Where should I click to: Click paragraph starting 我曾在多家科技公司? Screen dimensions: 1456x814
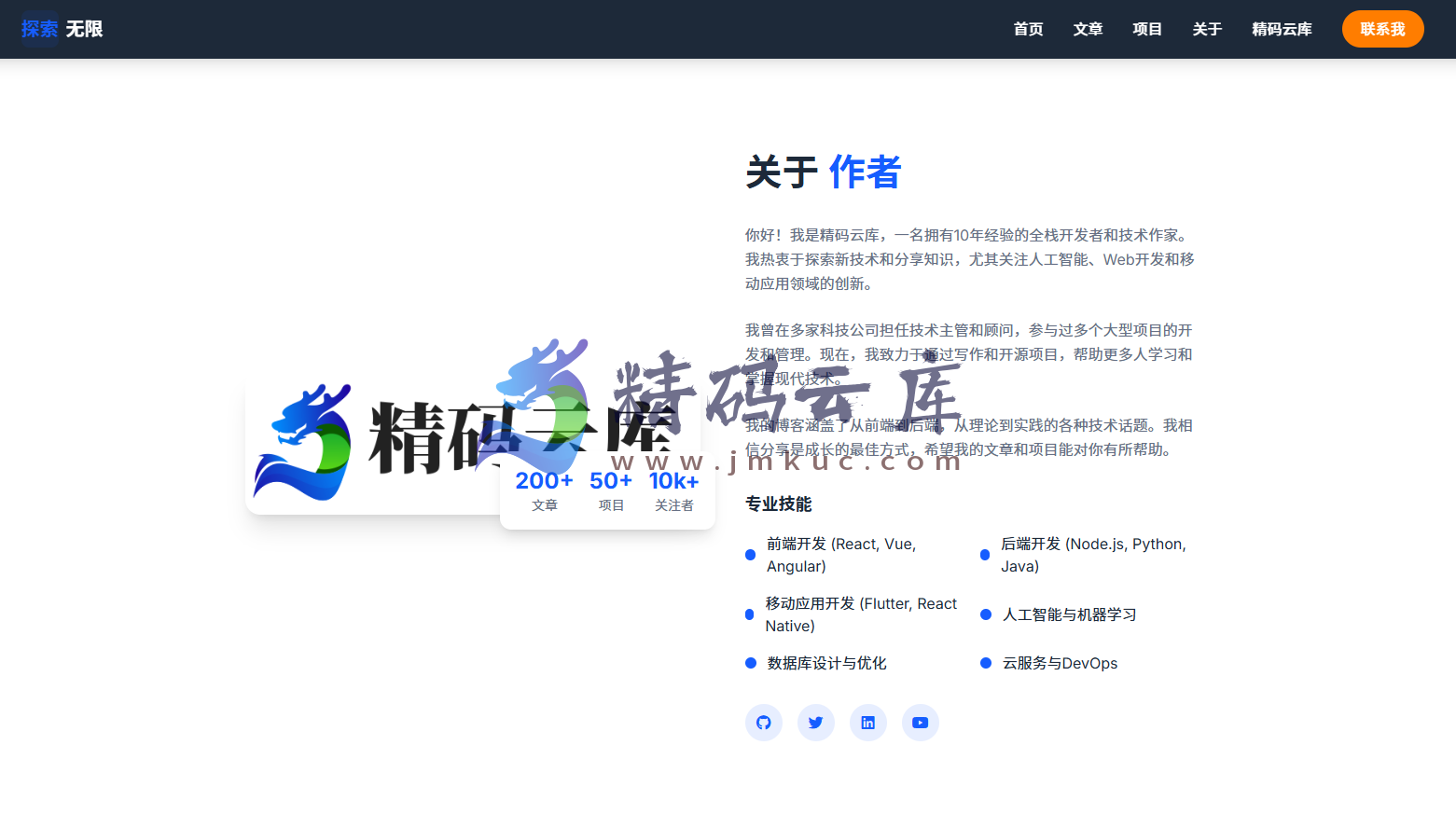click(970, 354)
